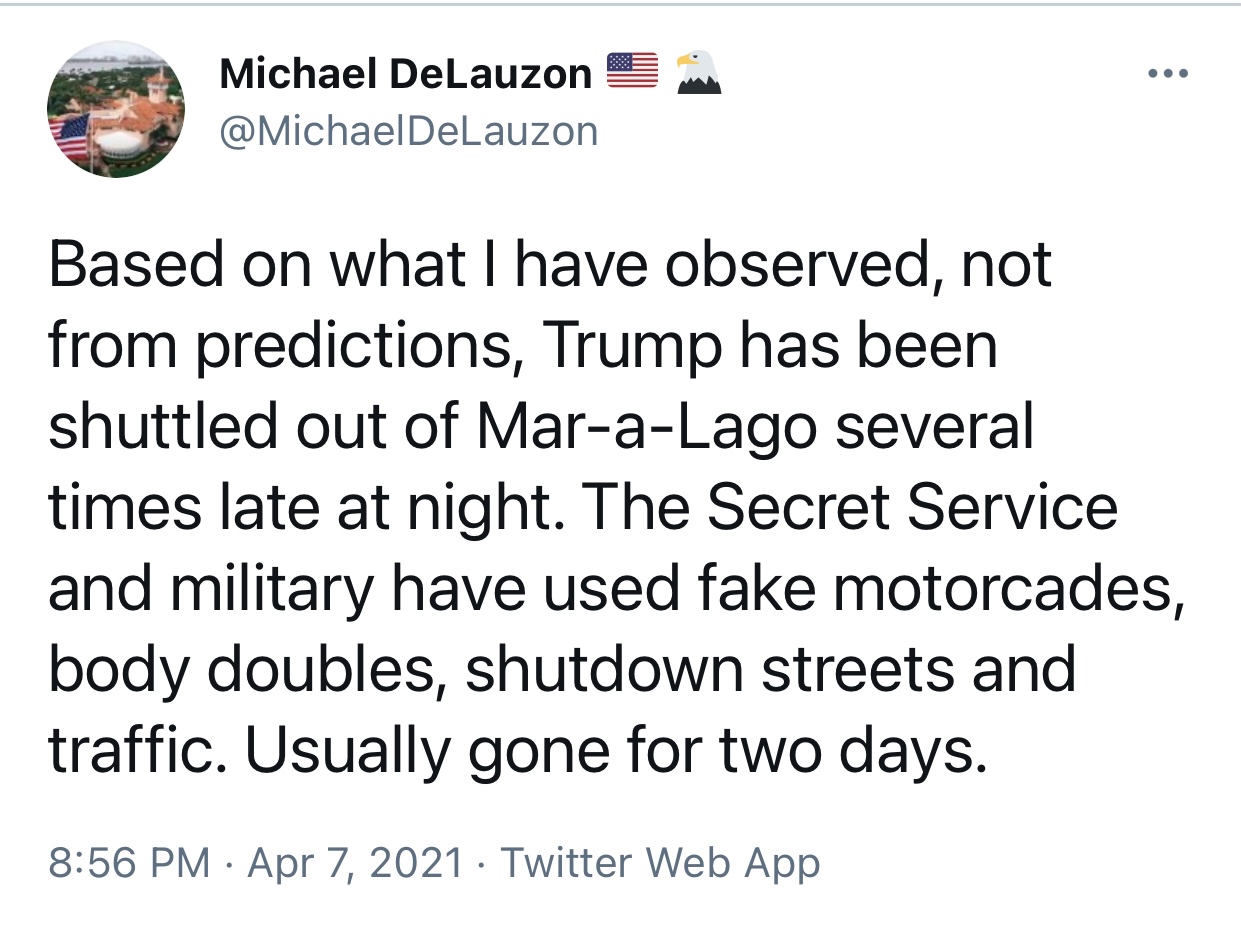Screen dimensions: 1241x928
Task: Click the phrase "body doubles" in the tweet
Action: 240,670
